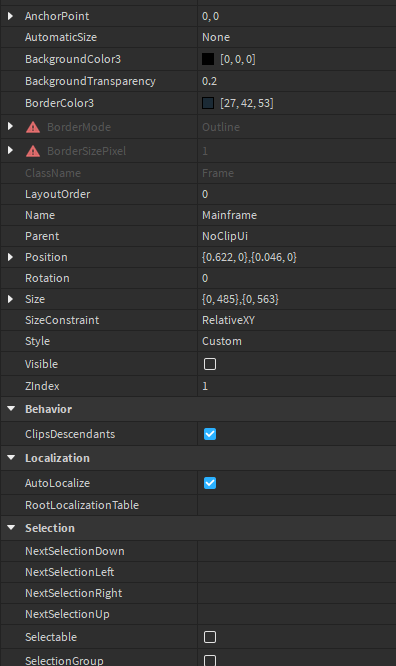
Task: Edit BorderColor3 value [27, 42, 53]
Action: 246,103
